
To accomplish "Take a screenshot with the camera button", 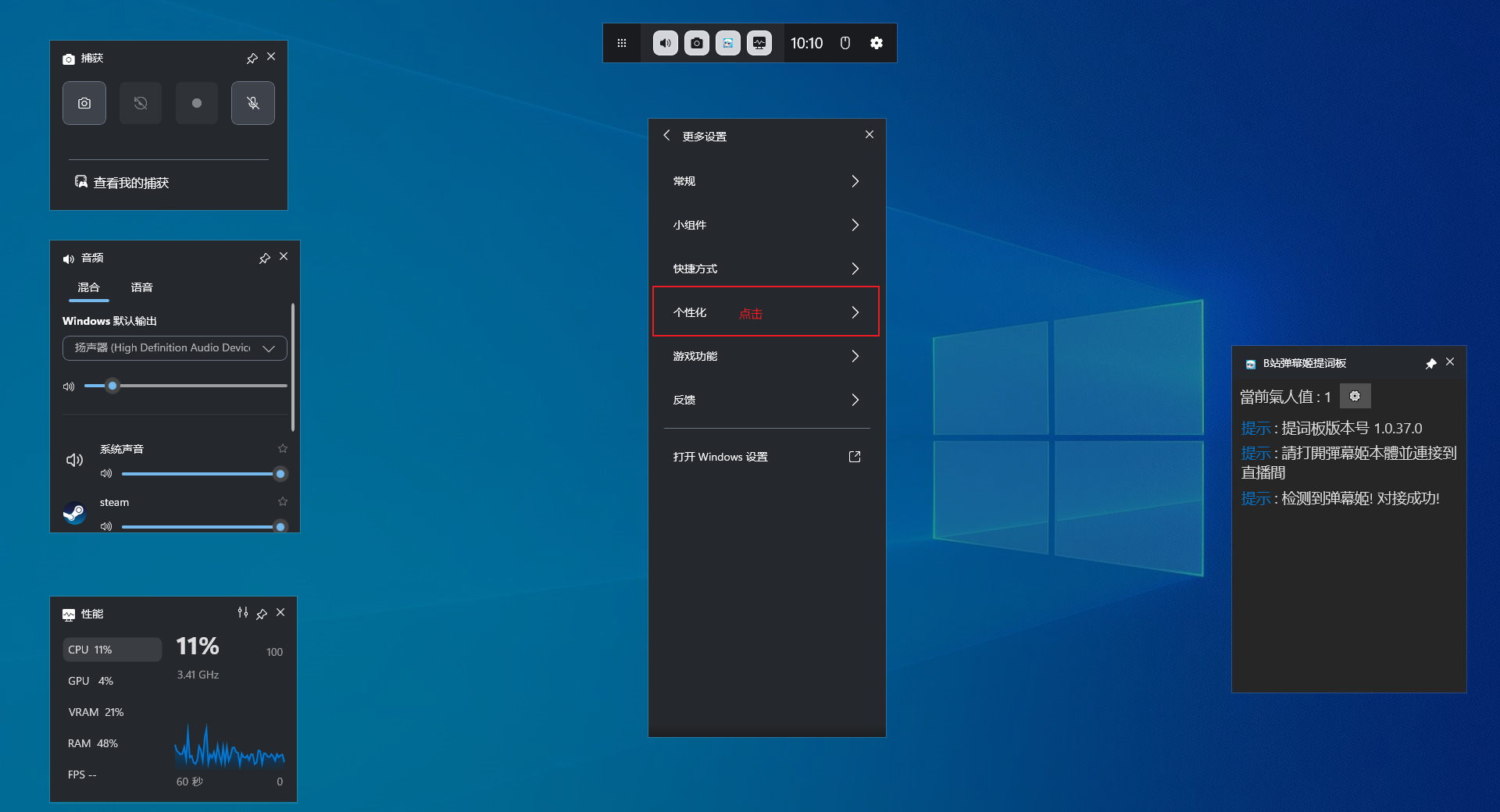I will pyautogui.click(x=84, y=103).
